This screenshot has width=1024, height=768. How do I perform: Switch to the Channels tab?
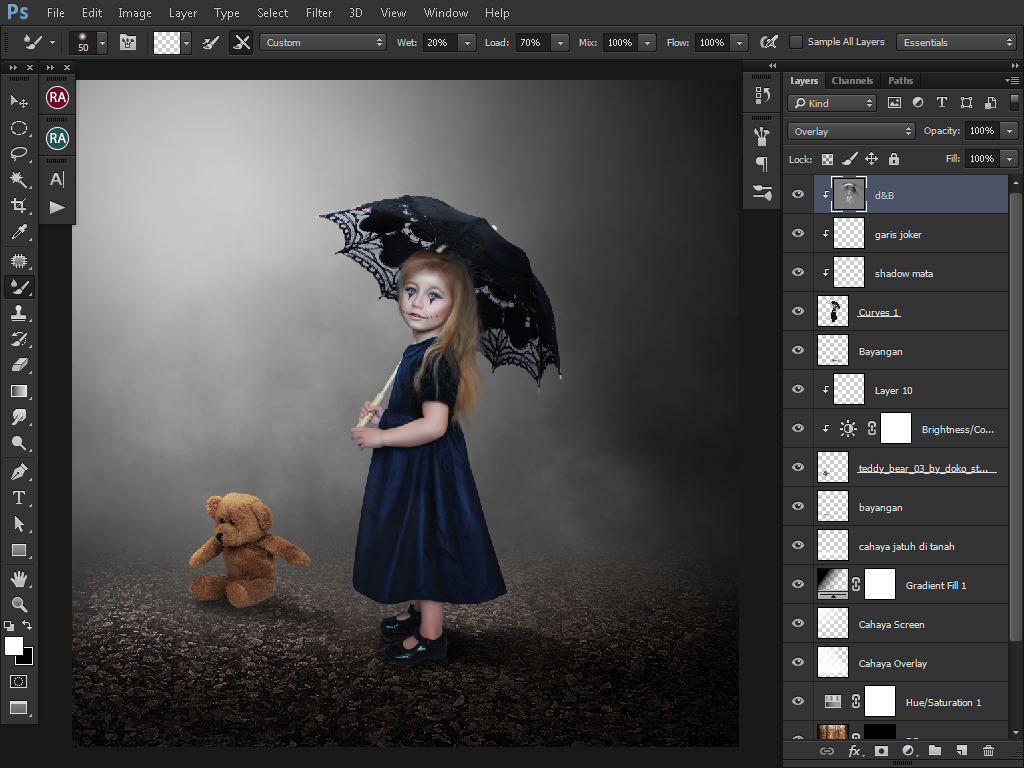(852, 80)
